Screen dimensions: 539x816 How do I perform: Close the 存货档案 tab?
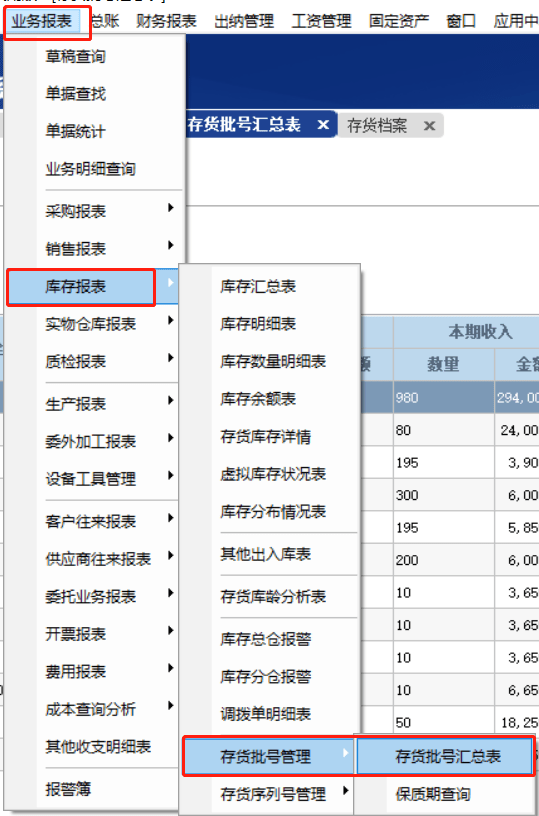(429, 126)
